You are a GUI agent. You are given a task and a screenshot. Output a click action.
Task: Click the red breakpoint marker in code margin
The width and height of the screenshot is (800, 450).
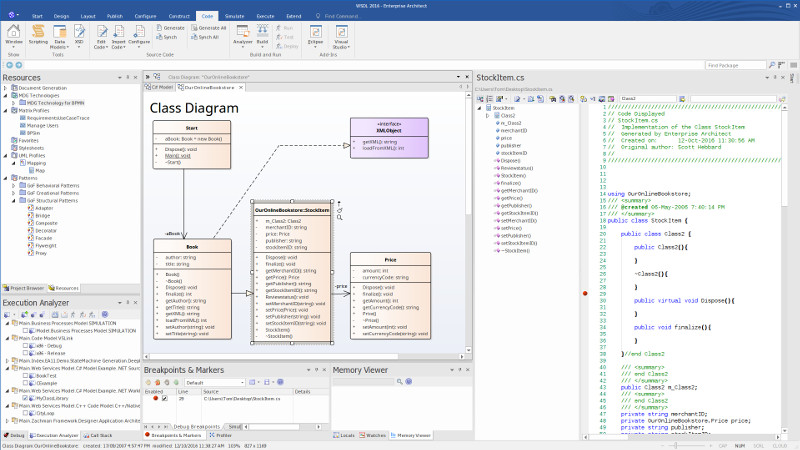click(x=585, y=293)
